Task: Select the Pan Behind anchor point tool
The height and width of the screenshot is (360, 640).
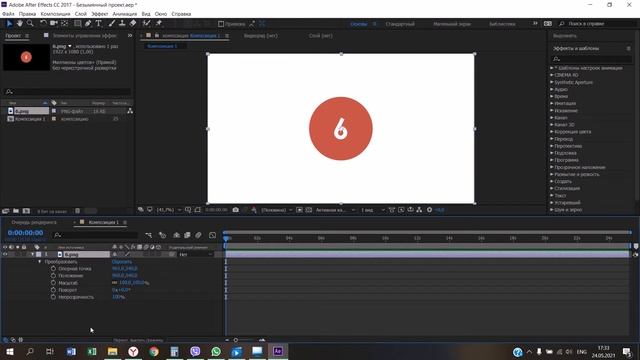Action: coord(64,24)
